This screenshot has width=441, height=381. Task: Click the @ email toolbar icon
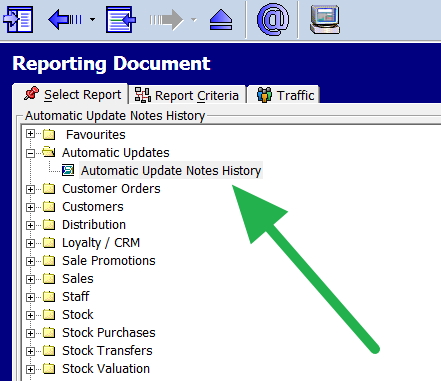click(272, 19)
